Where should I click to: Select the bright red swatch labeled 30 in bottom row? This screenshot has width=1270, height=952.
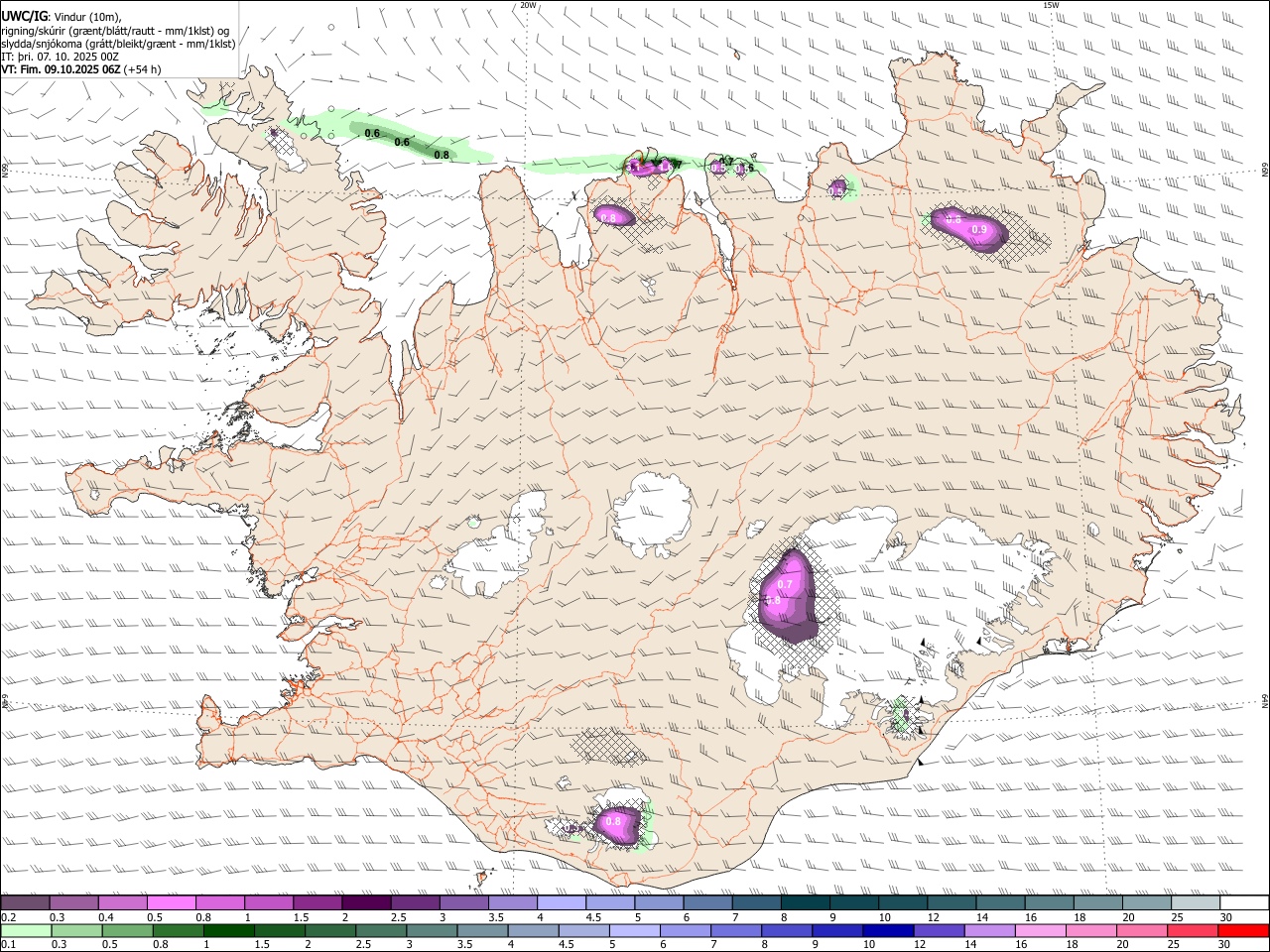[1244, 930]
